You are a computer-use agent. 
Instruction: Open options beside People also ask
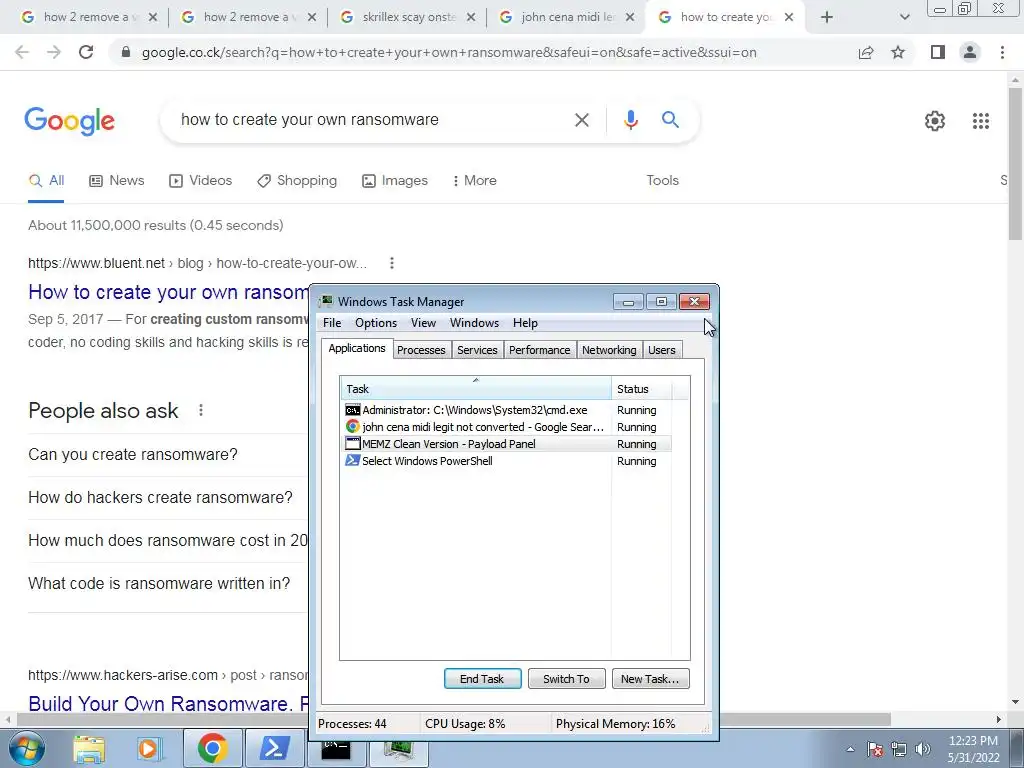200,410
